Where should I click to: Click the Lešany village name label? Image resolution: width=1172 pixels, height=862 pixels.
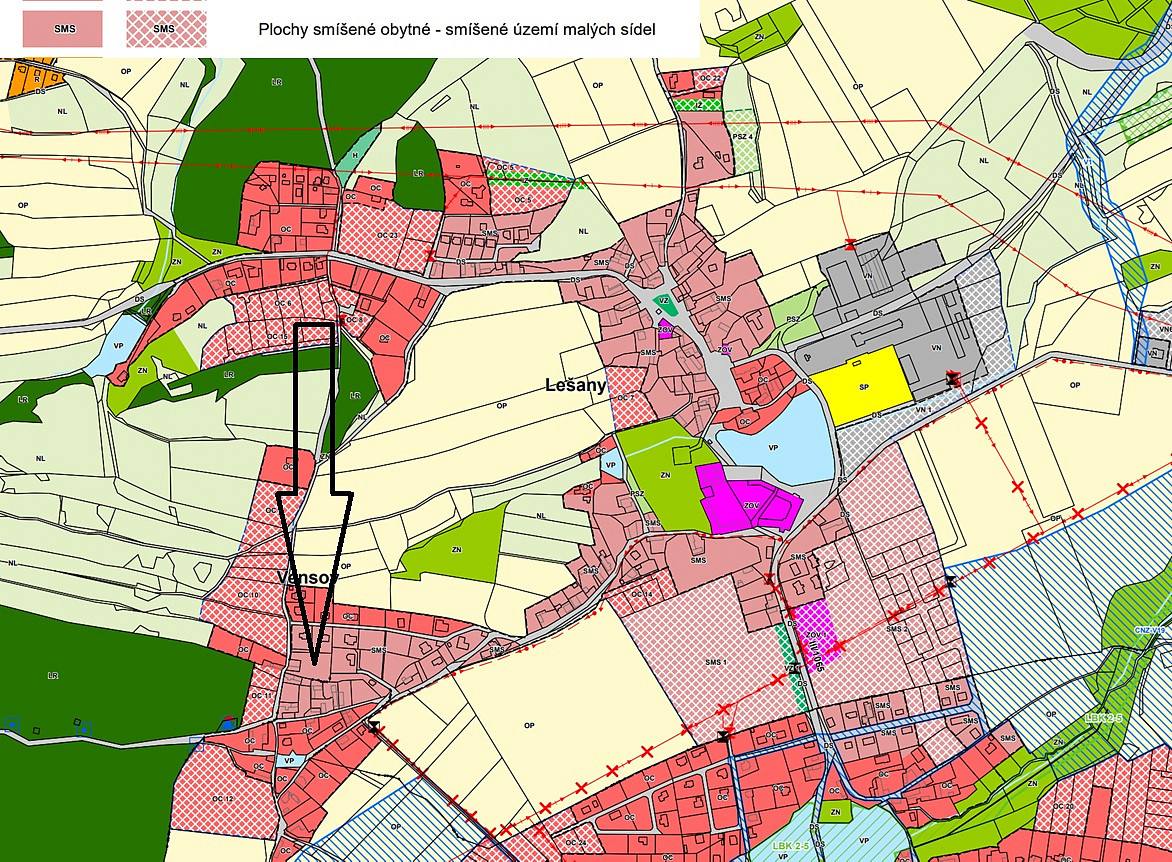point(576,385)
